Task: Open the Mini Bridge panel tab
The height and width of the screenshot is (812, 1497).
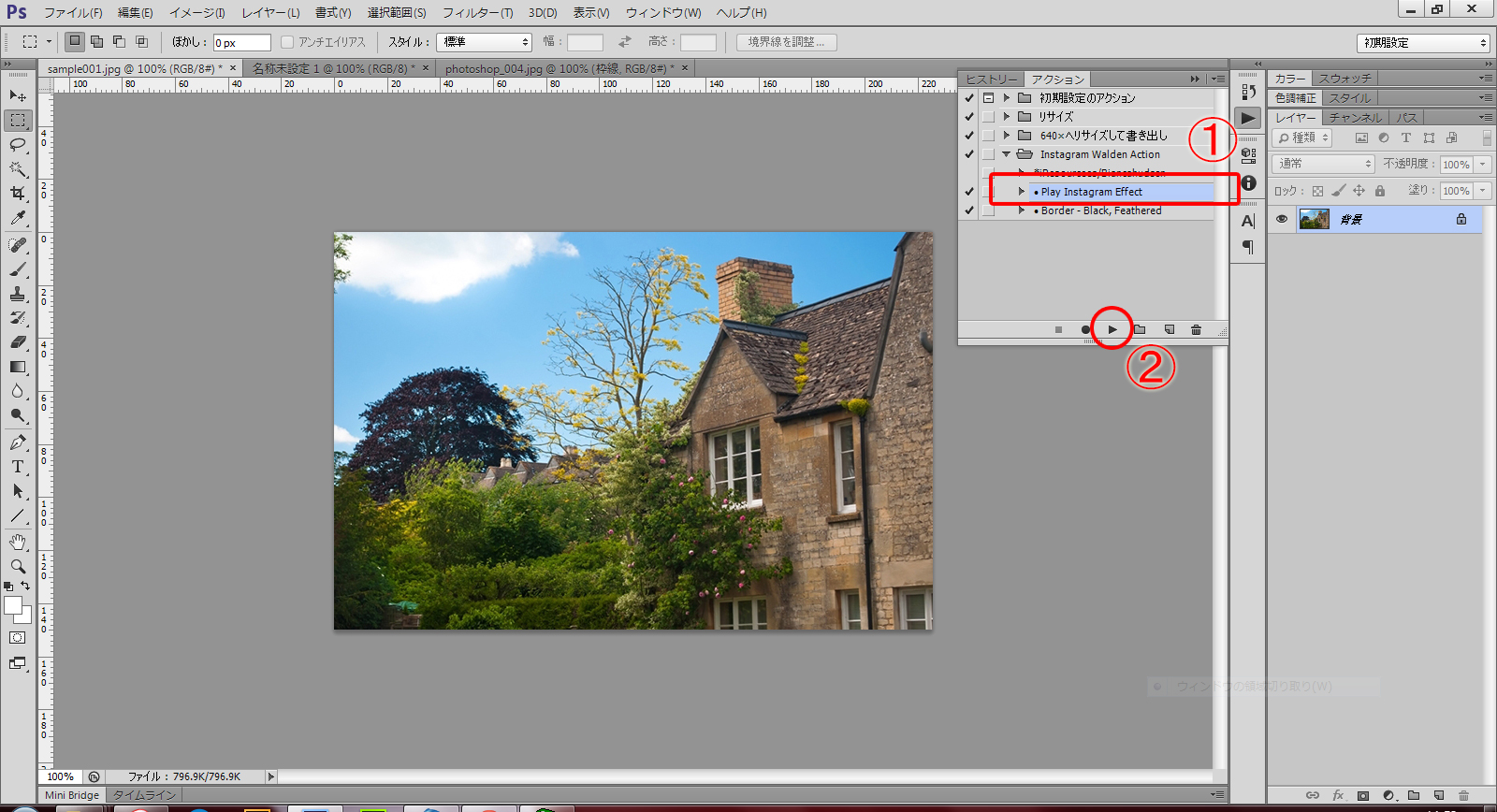Action: [72, 795]
